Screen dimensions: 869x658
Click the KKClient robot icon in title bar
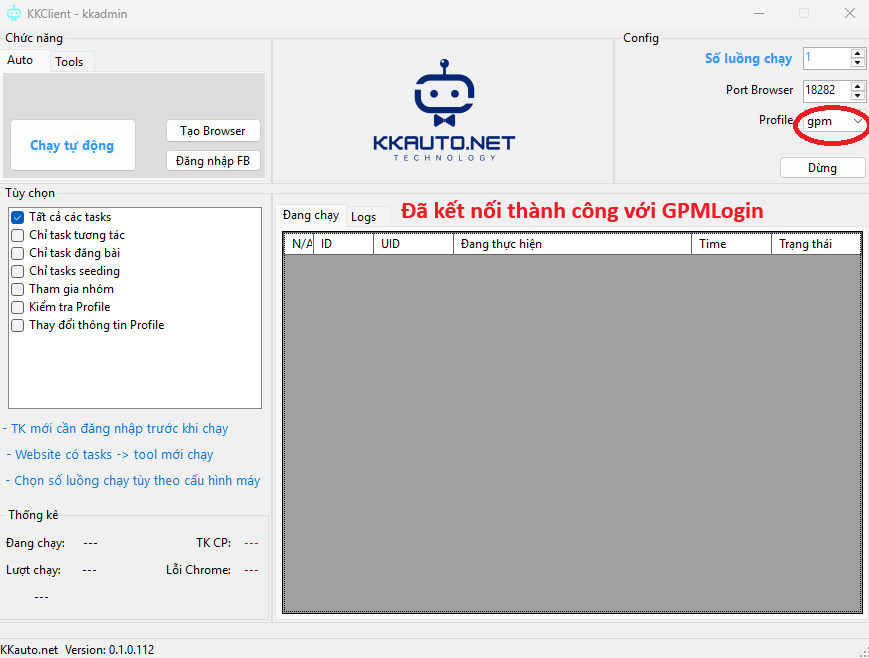(x=13, y=13)
